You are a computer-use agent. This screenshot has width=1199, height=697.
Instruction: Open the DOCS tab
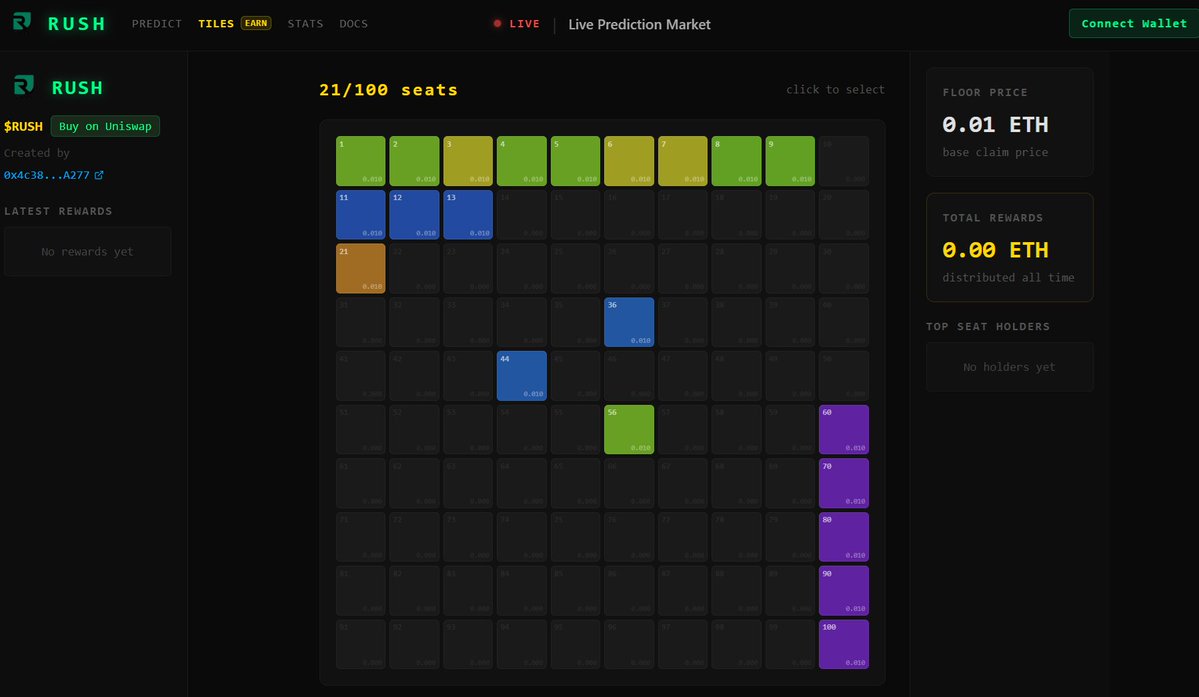point(353,24)
